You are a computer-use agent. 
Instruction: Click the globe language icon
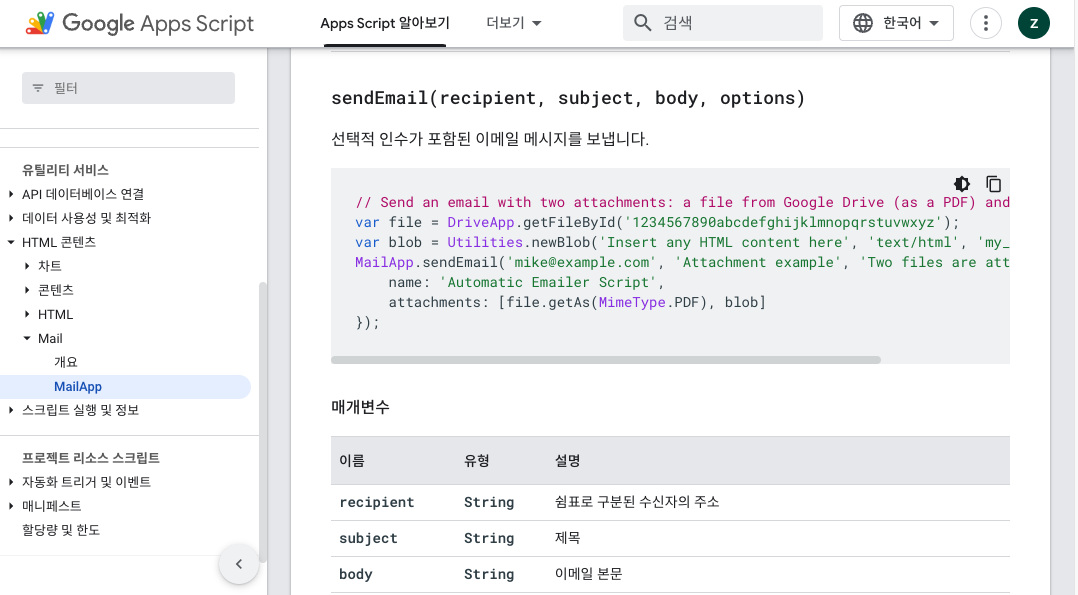click(x=863, y=23)
